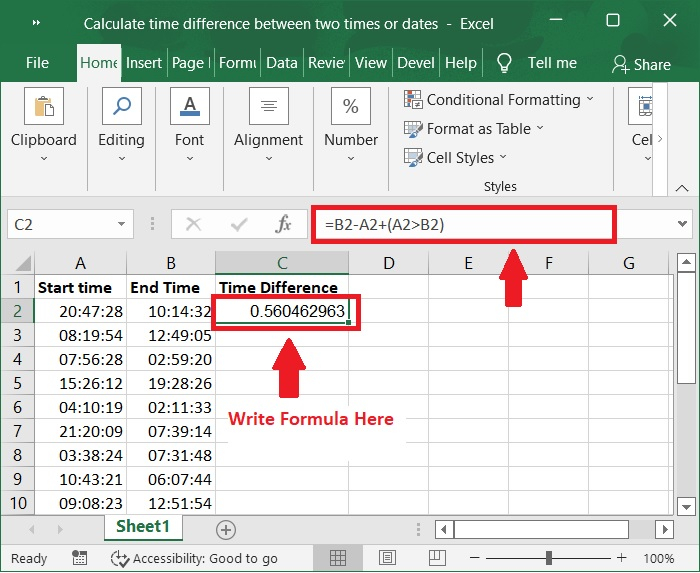Click the macro recording status bar icon
700x573 pixels.
(x=79, y=558)
